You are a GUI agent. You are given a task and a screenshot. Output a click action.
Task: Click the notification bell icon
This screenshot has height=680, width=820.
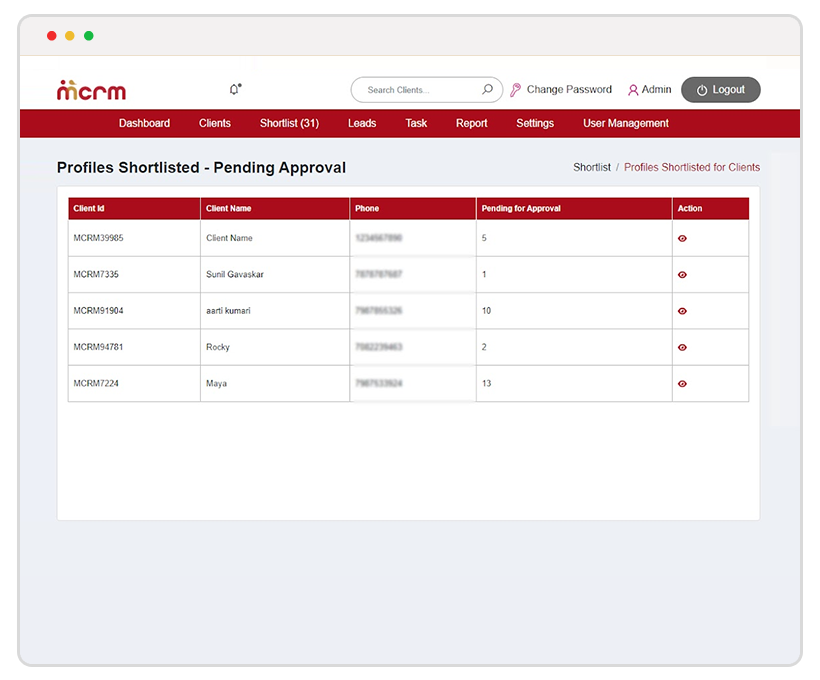point(235,90)
